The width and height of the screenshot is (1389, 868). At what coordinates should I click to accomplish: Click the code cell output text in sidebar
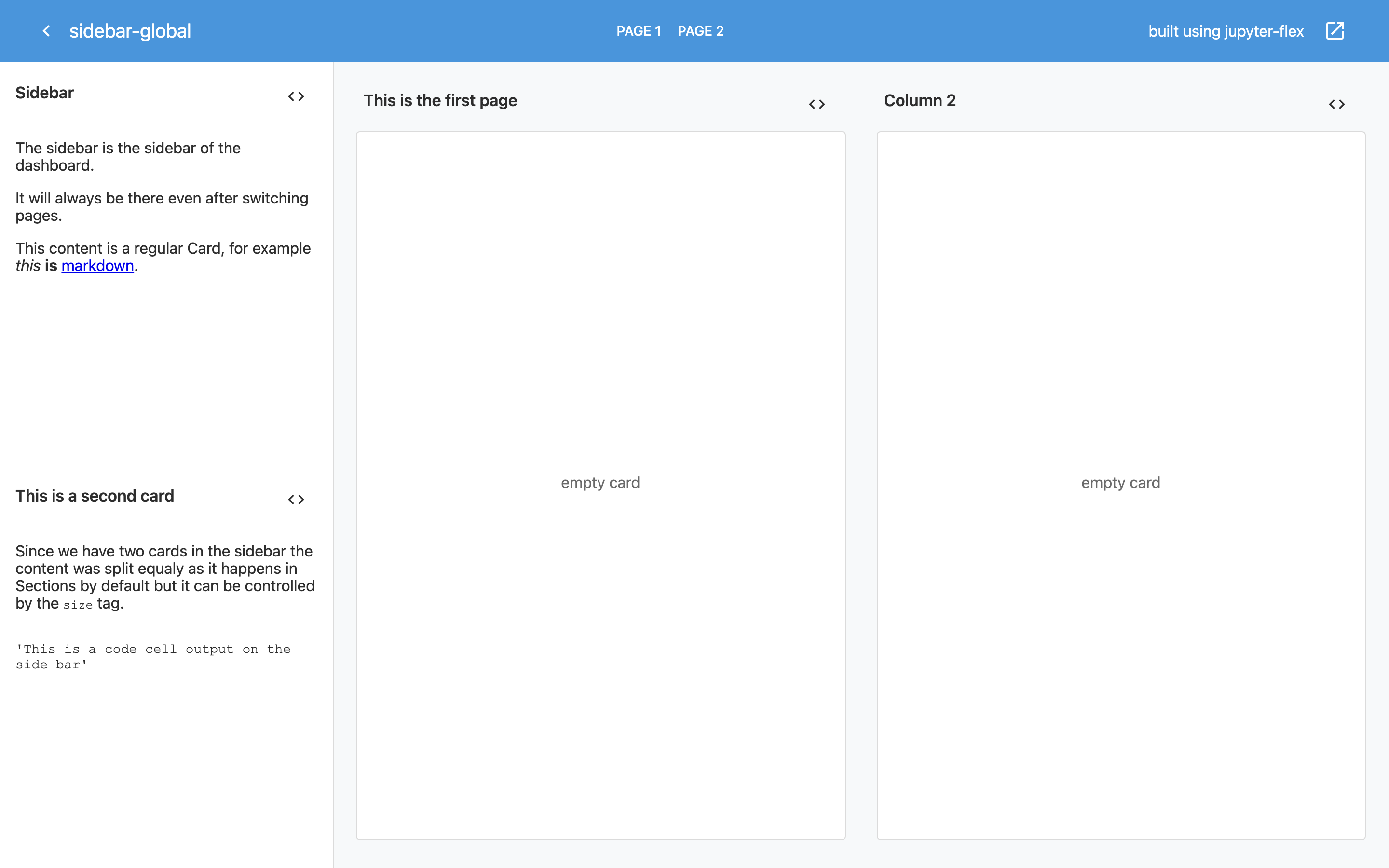coord(153,657)
